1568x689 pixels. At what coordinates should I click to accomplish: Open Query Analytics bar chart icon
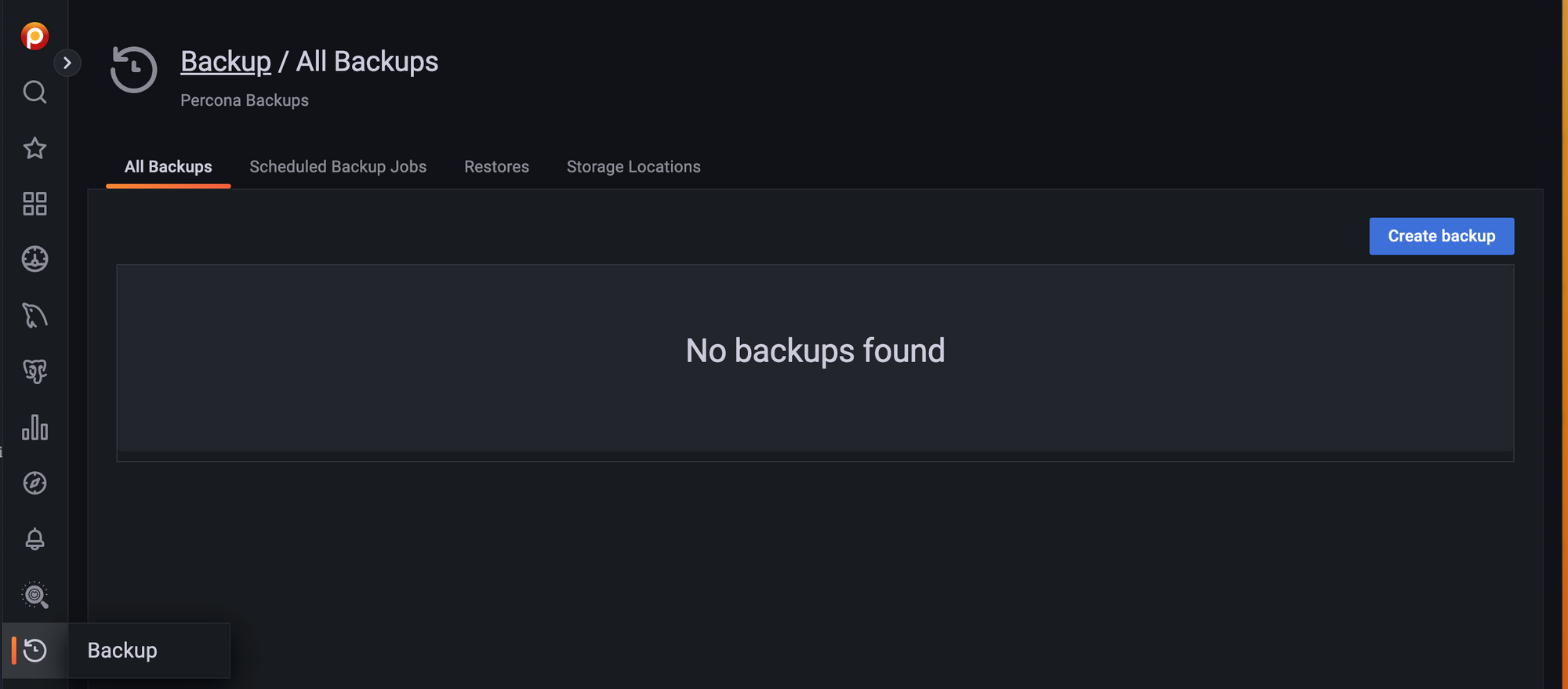click(34, 427)
